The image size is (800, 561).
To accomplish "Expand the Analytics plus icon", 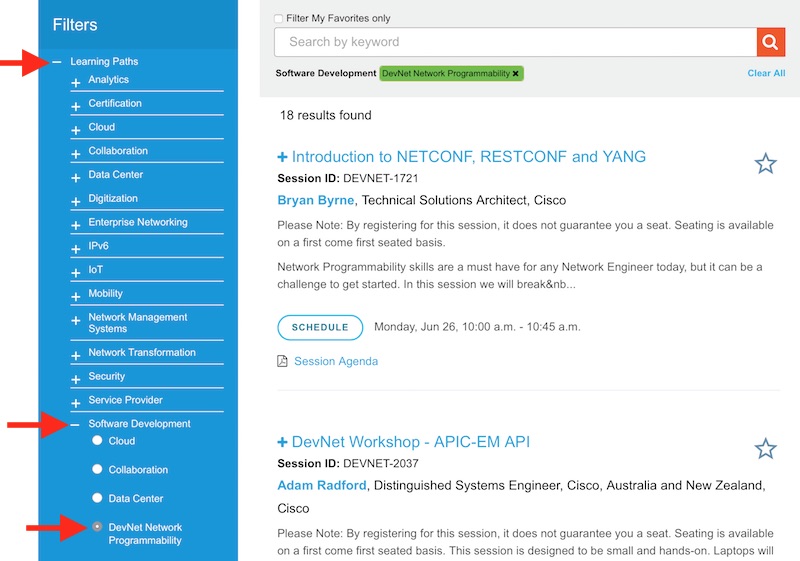I will click(x=76, y=81).
